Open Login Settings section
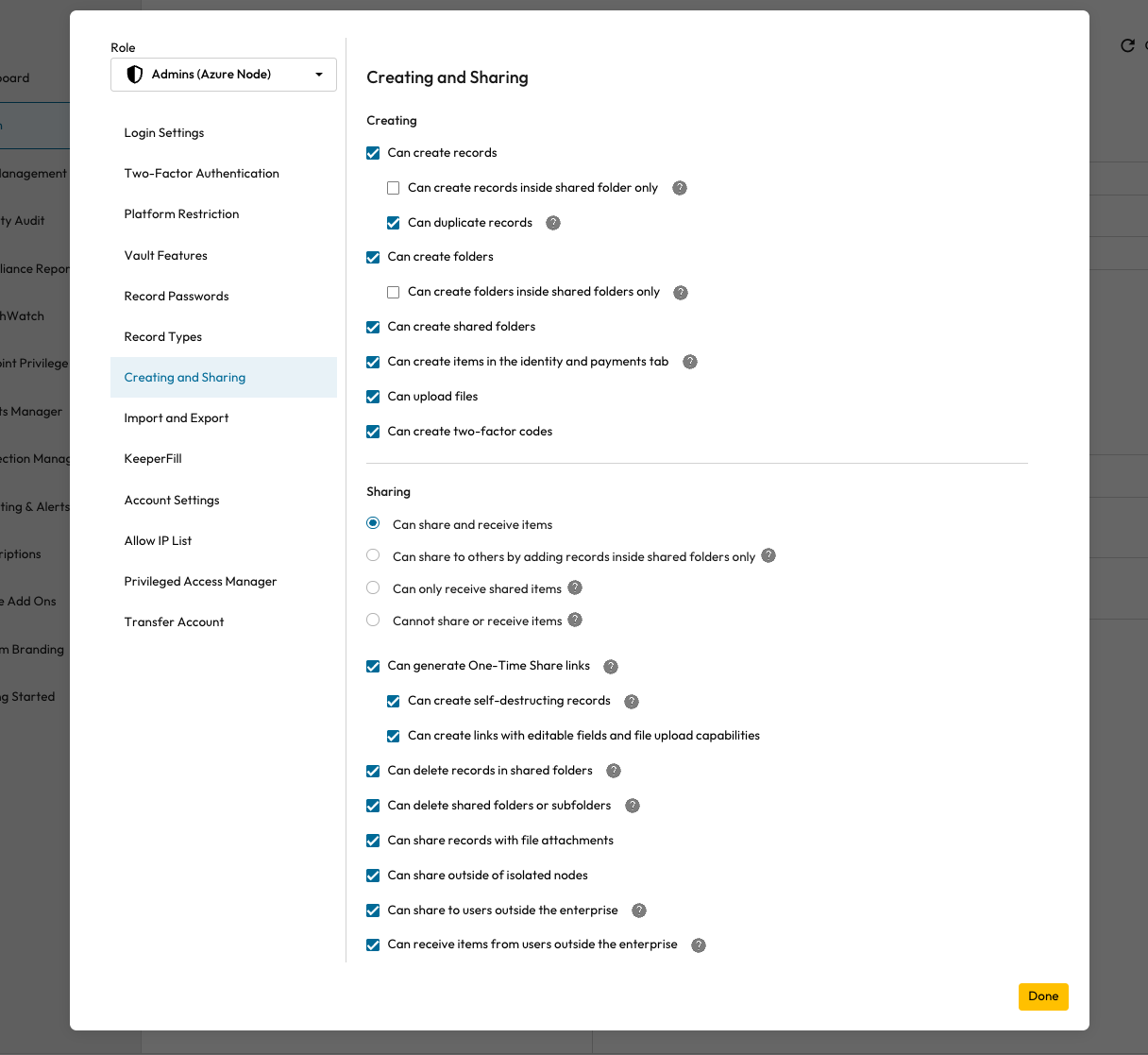 164,133
